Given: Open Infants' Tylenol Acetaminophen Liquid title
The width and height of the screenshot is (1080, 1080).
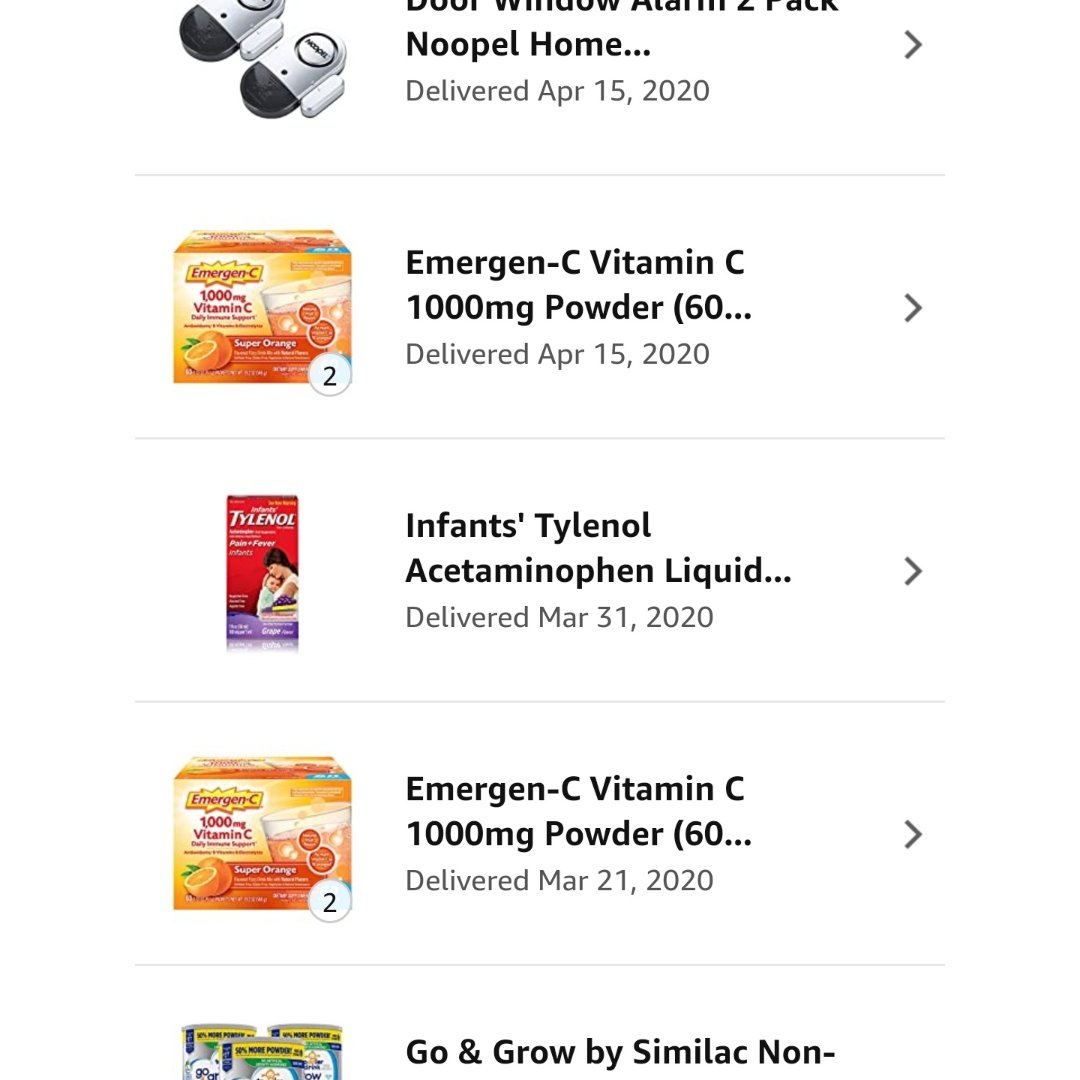Looking at the screenshot, I should click(597, 548).
